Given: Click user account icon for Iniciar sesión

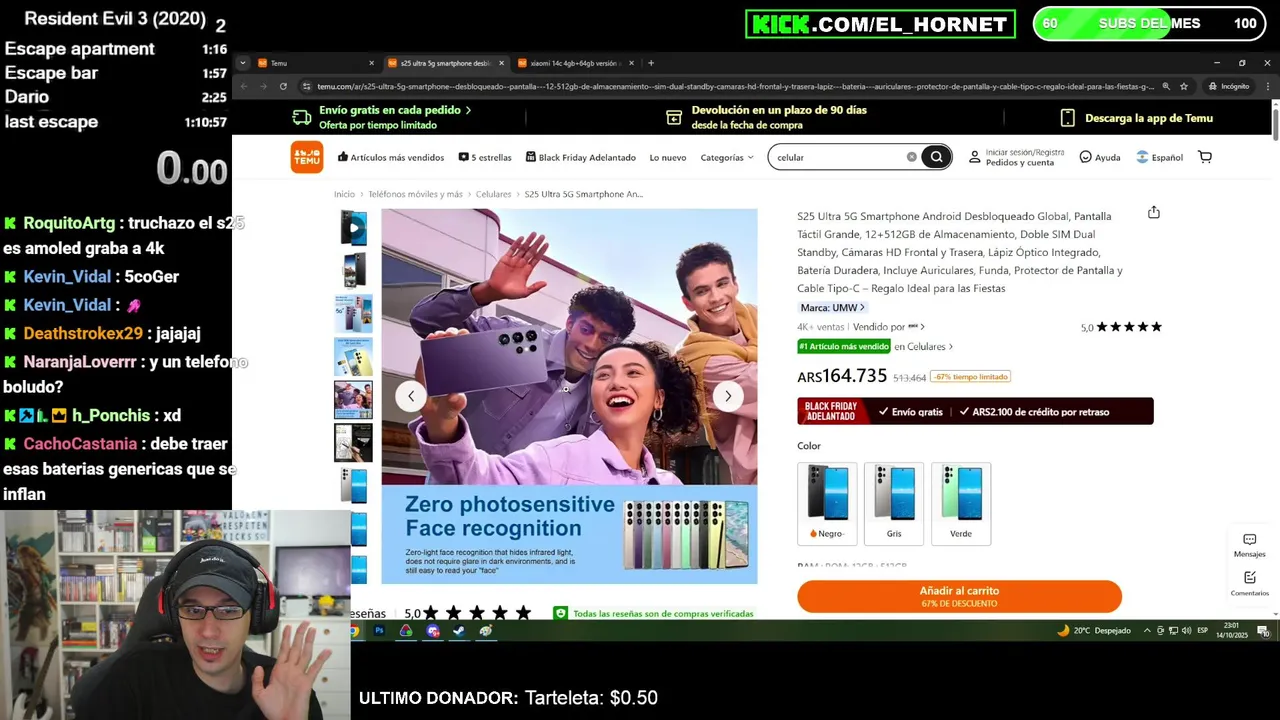Looking at the screenshot, I should pos(974,157).
